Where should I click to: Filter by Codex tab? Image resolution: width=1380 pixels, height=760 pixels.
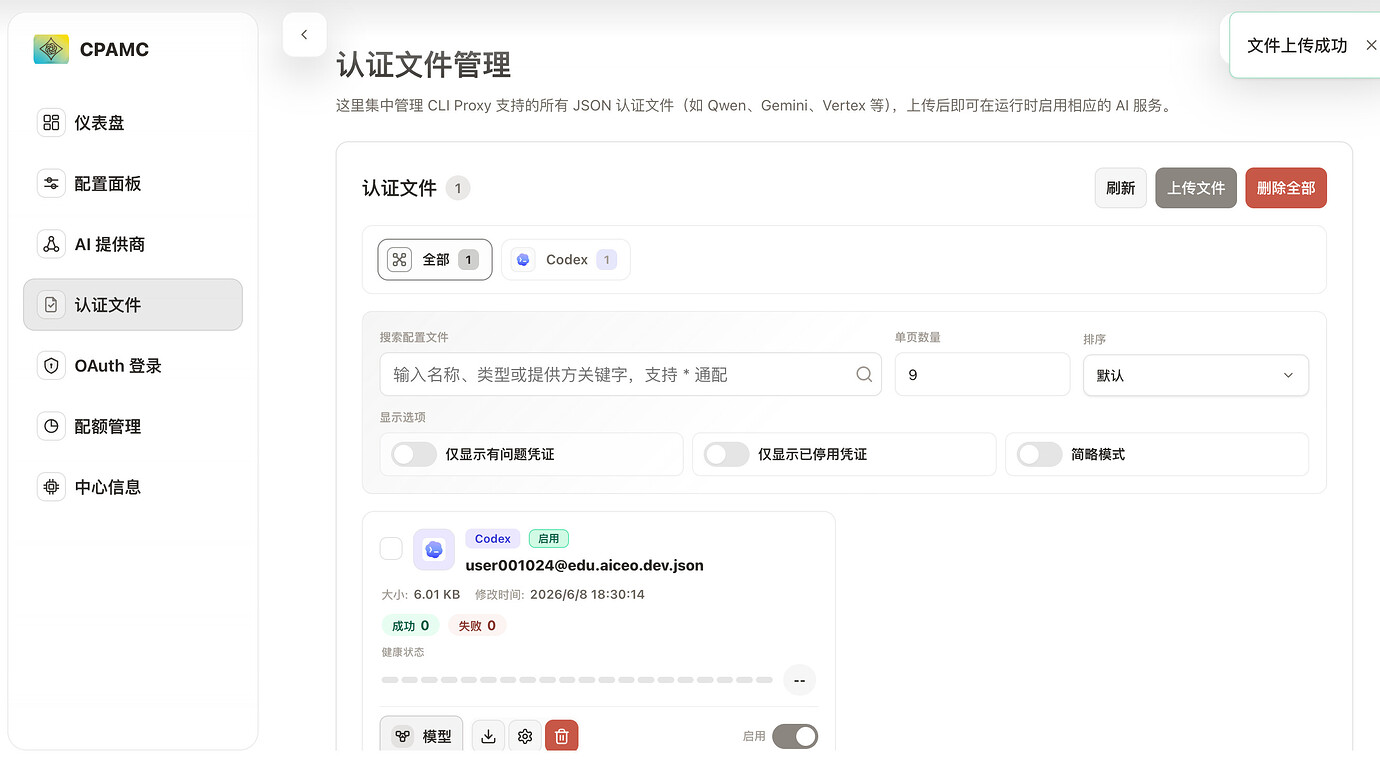pos(566,260)
